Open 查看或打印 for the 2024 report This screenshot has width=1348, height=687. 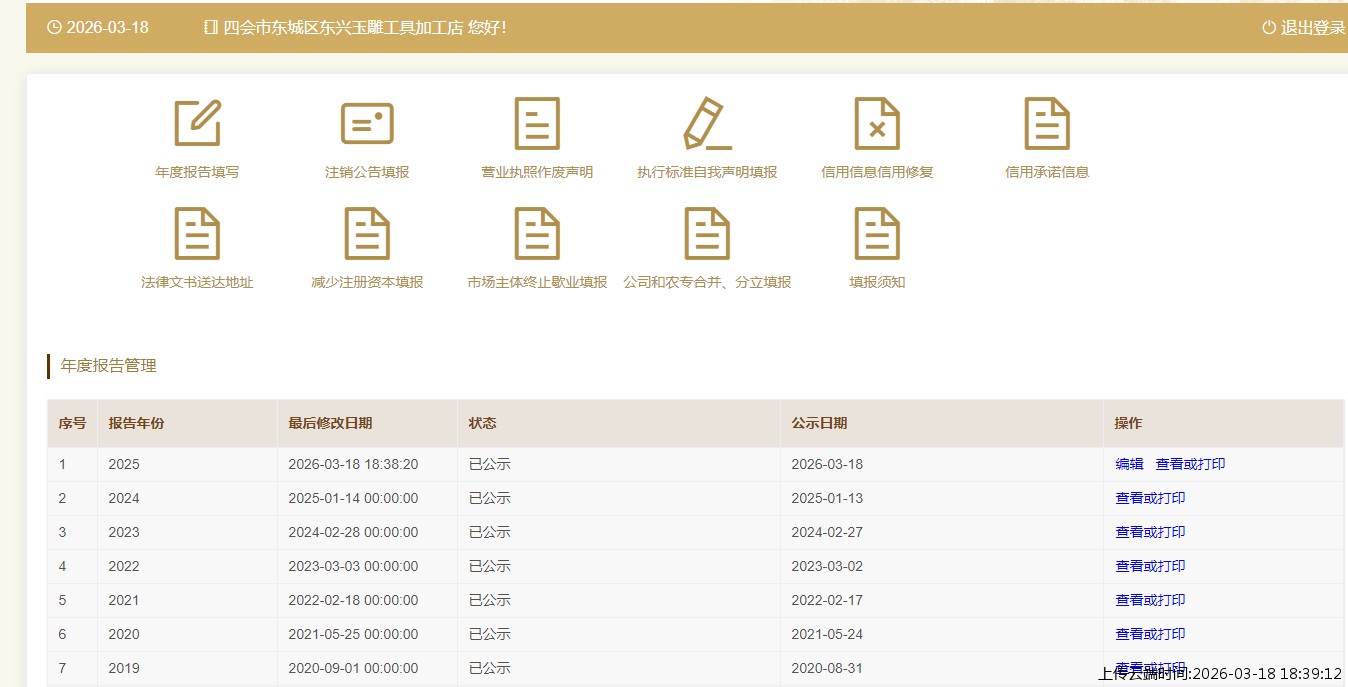1150,498
